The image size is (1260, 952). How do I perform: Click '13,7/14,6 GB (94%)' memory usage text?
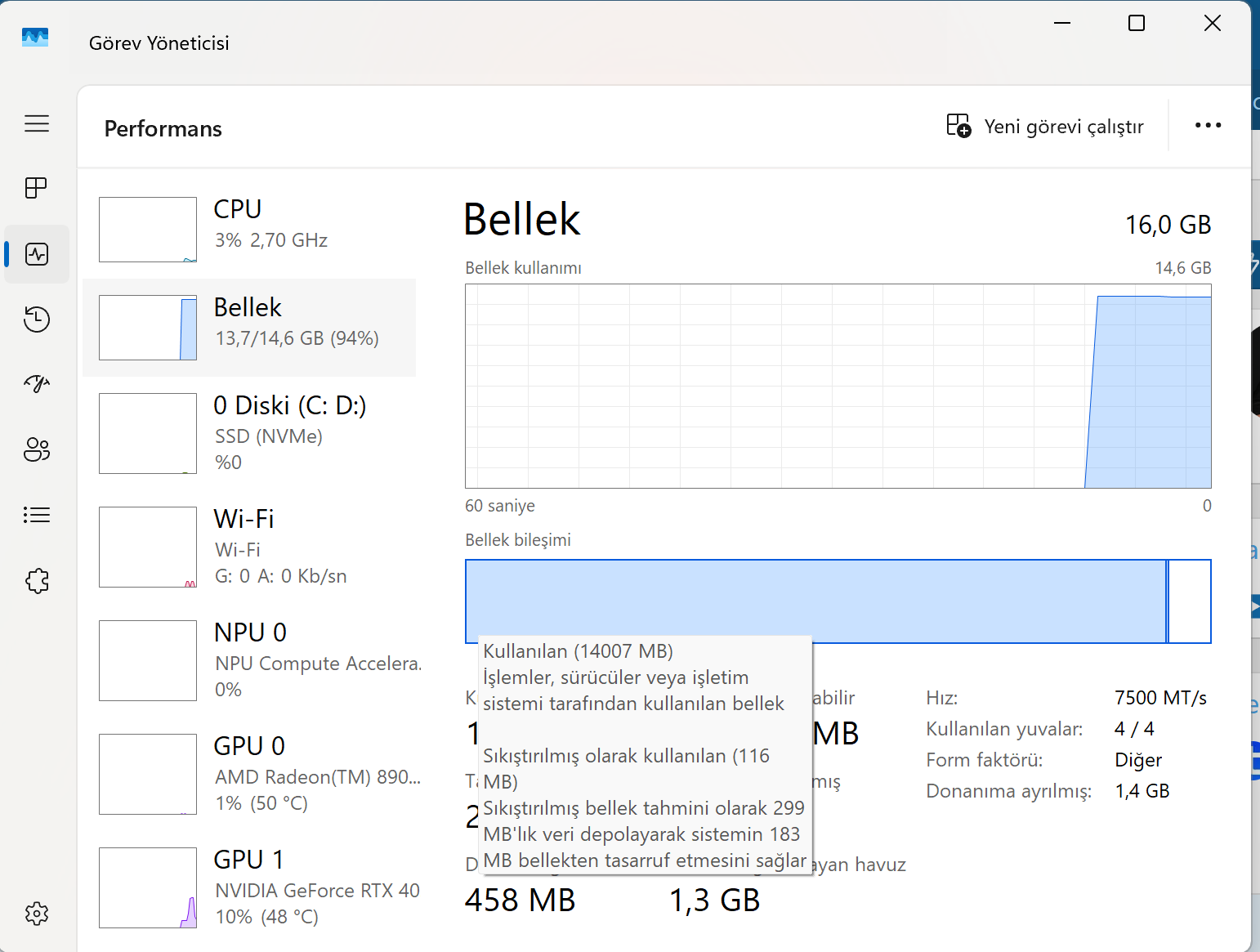[x=297, y=338]
